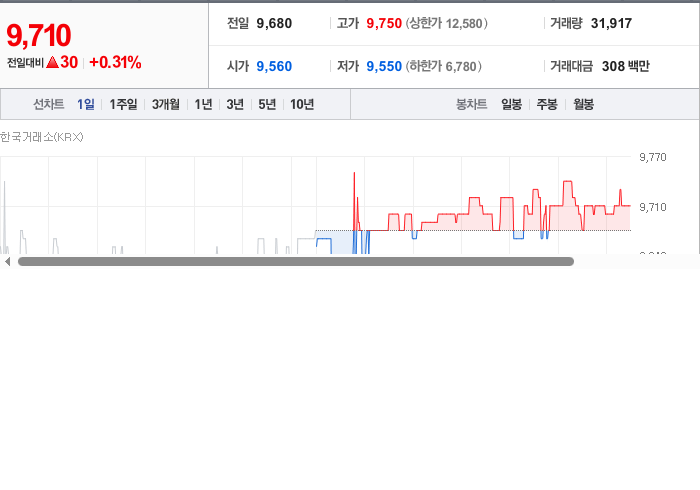The image size is (700, 490).
Task: Click the horizontal scrollbar thumb
Action: pos(296,262)
